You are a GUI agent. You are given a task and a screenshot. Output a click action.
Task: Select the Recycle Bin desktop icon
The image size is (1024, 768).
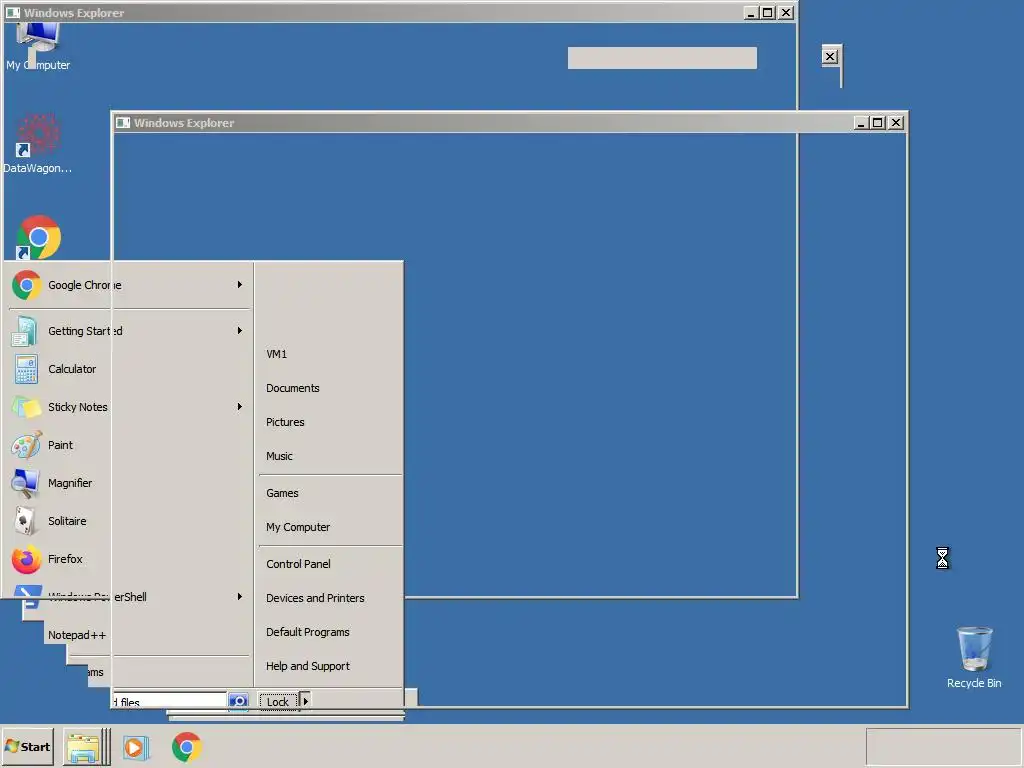(974, 658)
